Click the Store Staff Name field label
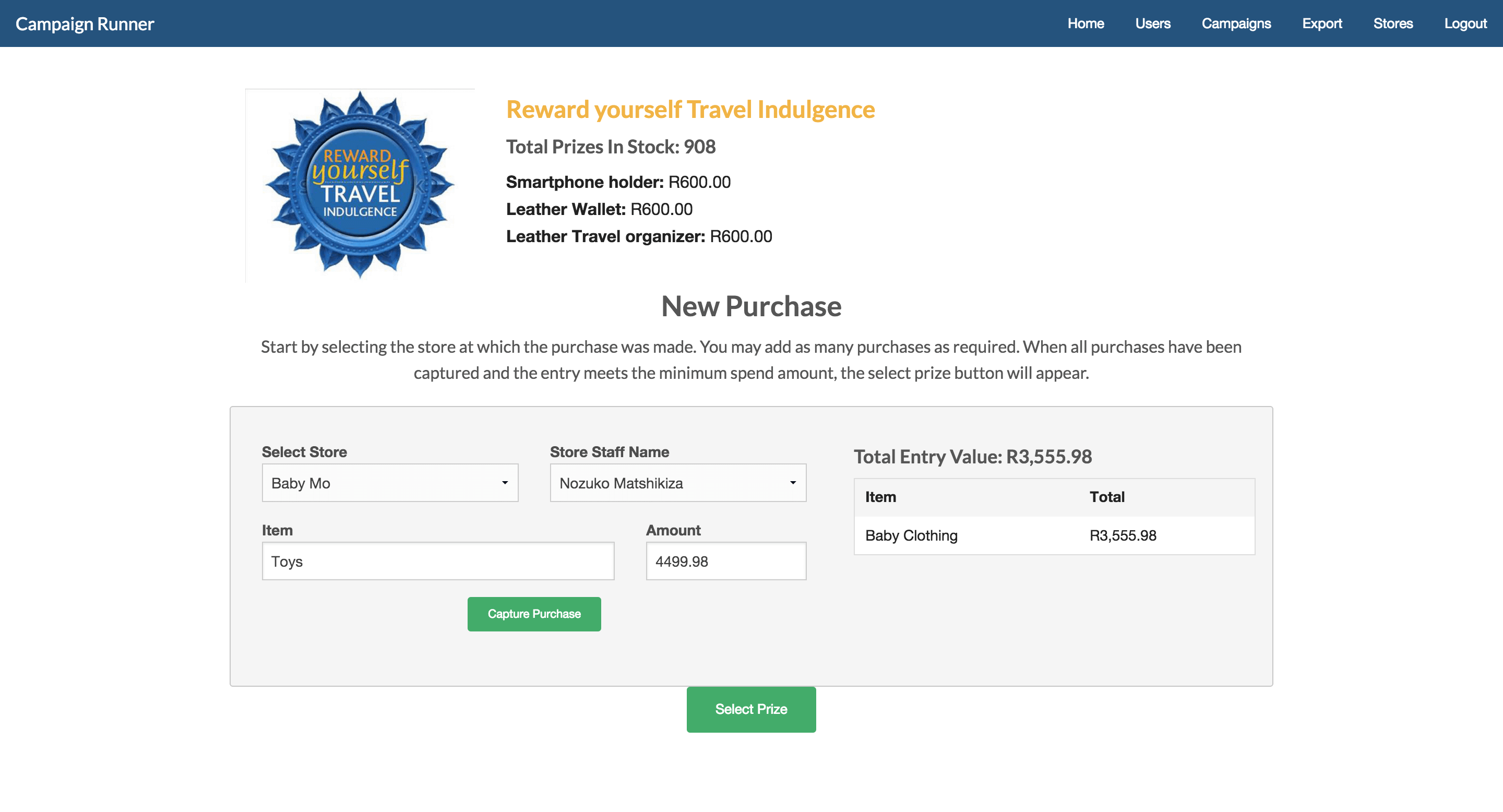Image resolution: width=1503 pixels, height=812 pixels. (x=609, y=452)
